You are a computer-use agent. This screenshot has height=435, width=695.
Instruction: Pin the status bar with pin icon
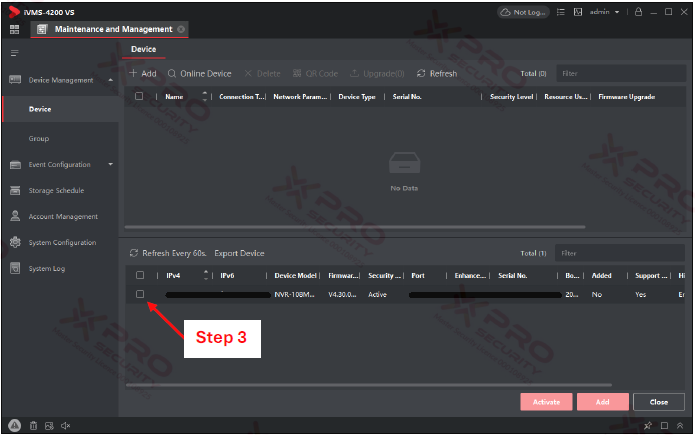click(x=648, y=426)
